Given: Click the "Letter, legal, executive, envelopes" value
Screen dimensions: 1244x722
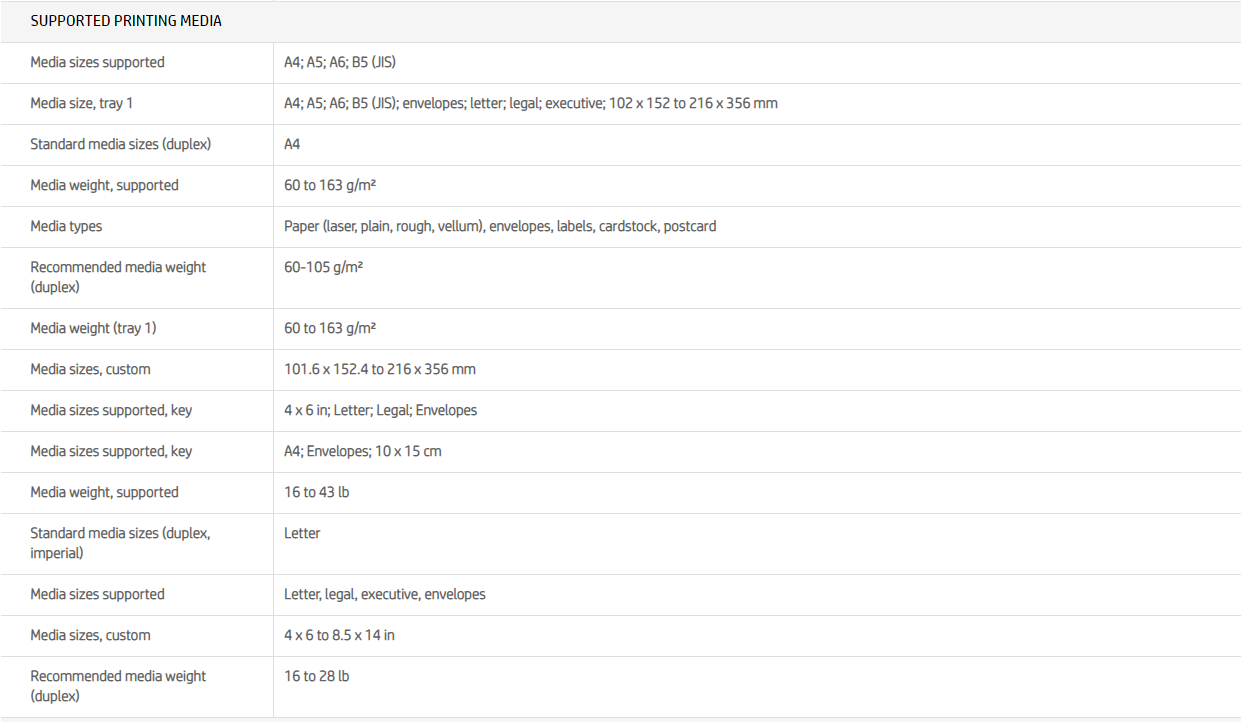Looking at the screenshot, I should click(x=384, y=594).
